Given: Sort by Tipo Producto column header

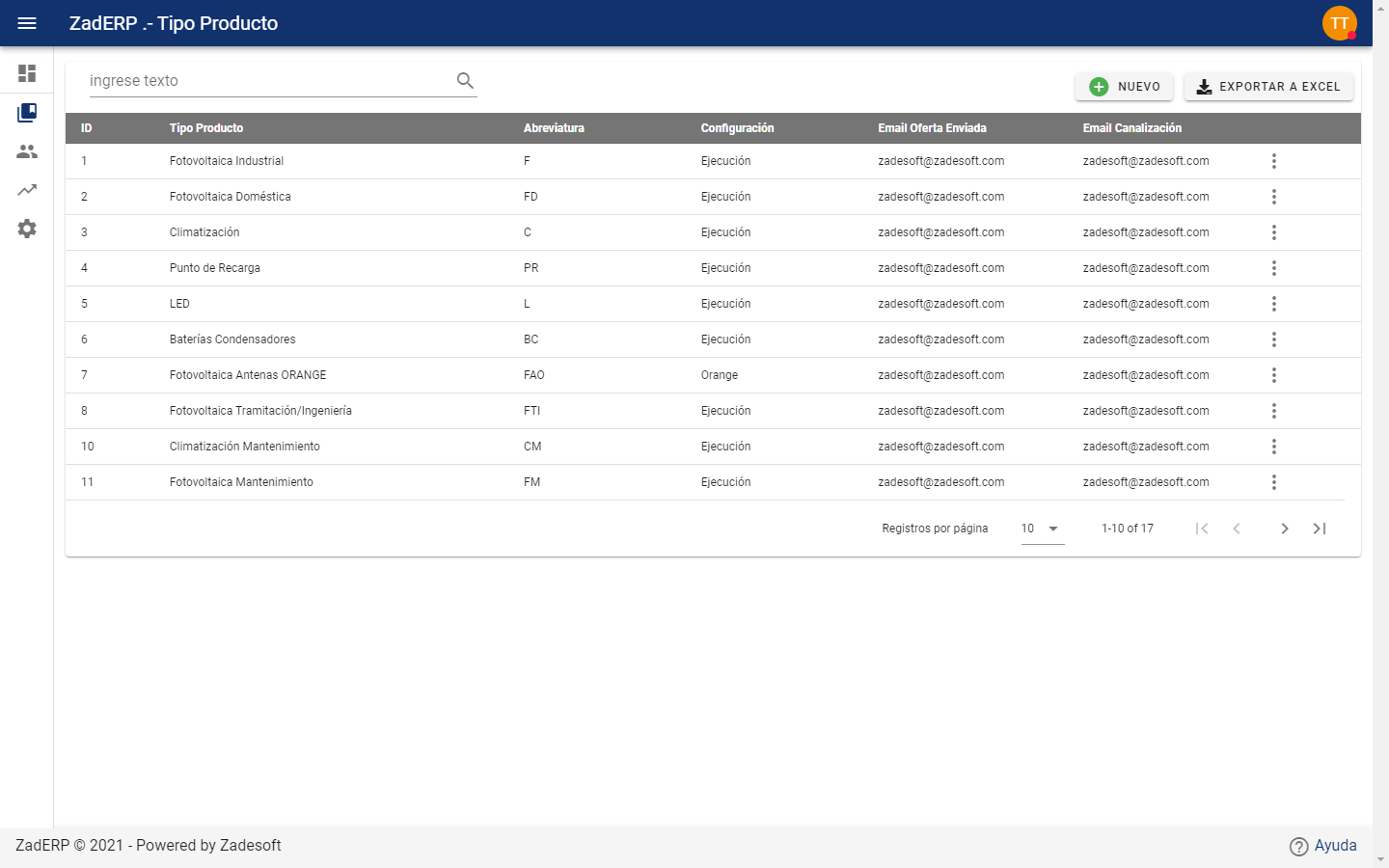Looking at the screenshot, I should 206,128.
